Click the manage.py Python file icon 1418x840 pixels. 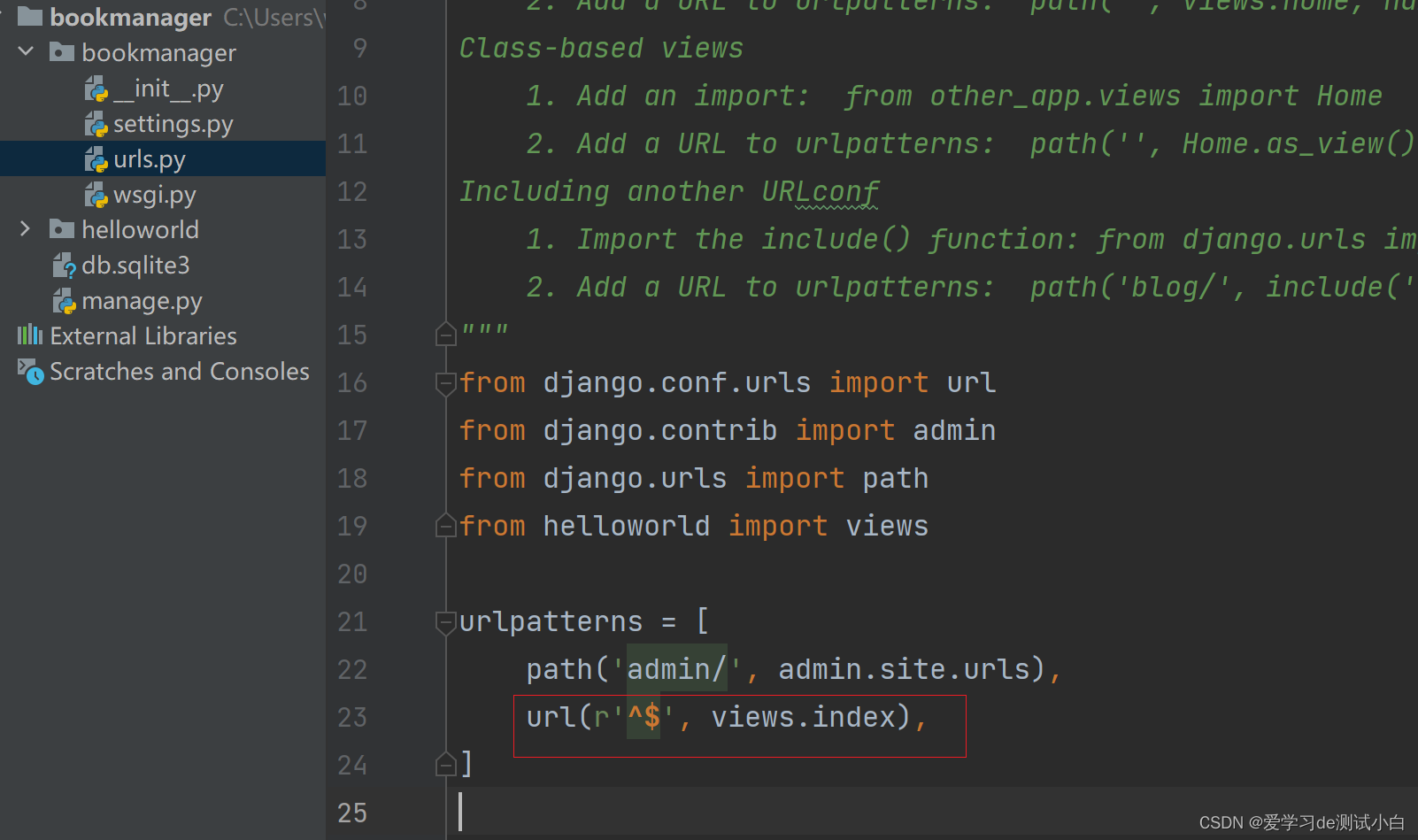[x=65, y=301]
